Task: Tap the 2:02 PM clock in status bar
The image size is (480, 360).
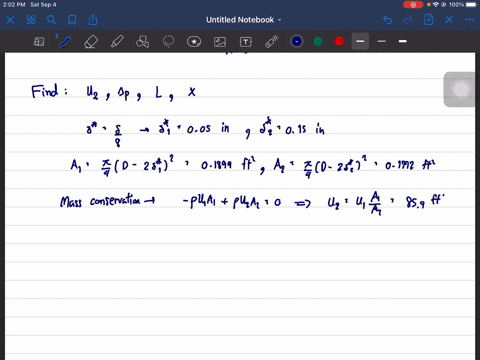Action: (14, 5)
